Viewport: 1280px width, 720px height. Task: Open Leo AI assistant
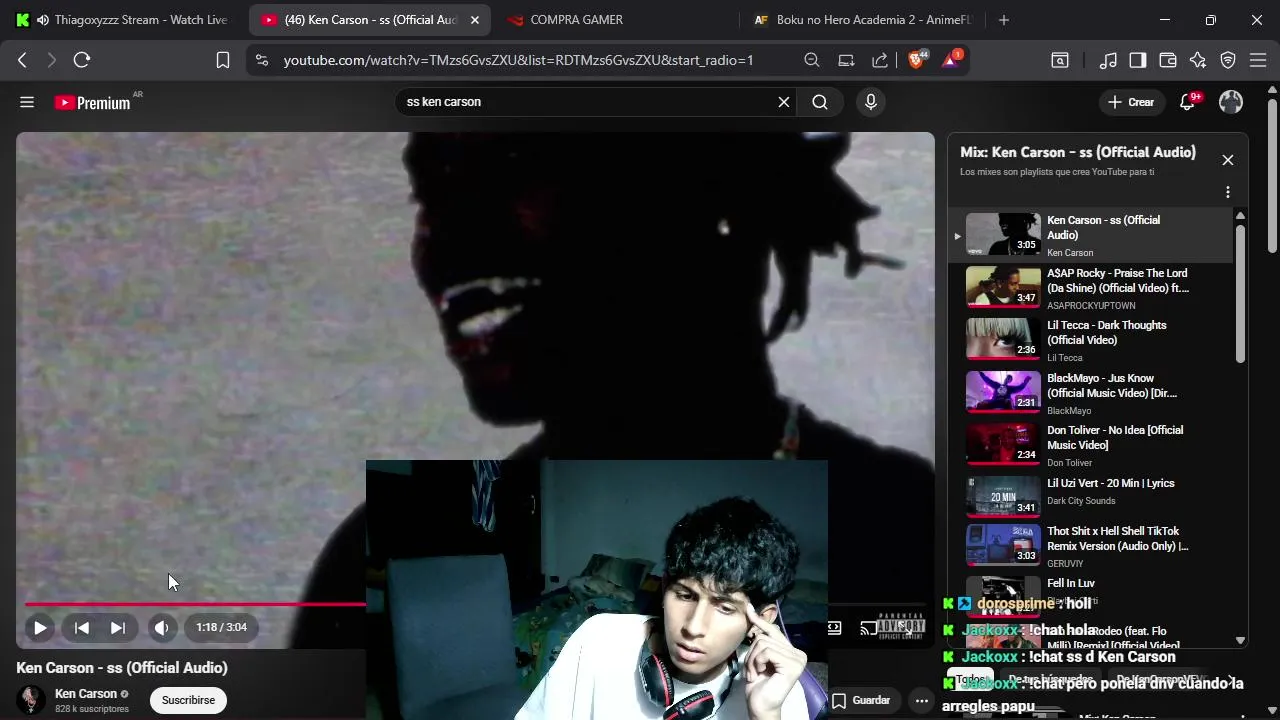point(1198,60)
